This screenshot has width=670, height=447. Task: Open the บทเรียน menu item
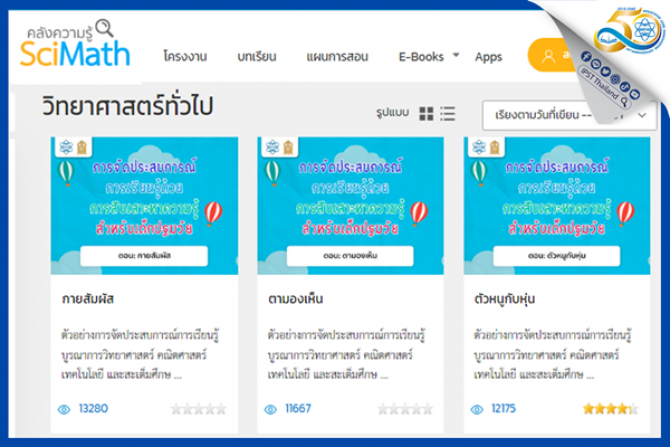coord(257,56)
